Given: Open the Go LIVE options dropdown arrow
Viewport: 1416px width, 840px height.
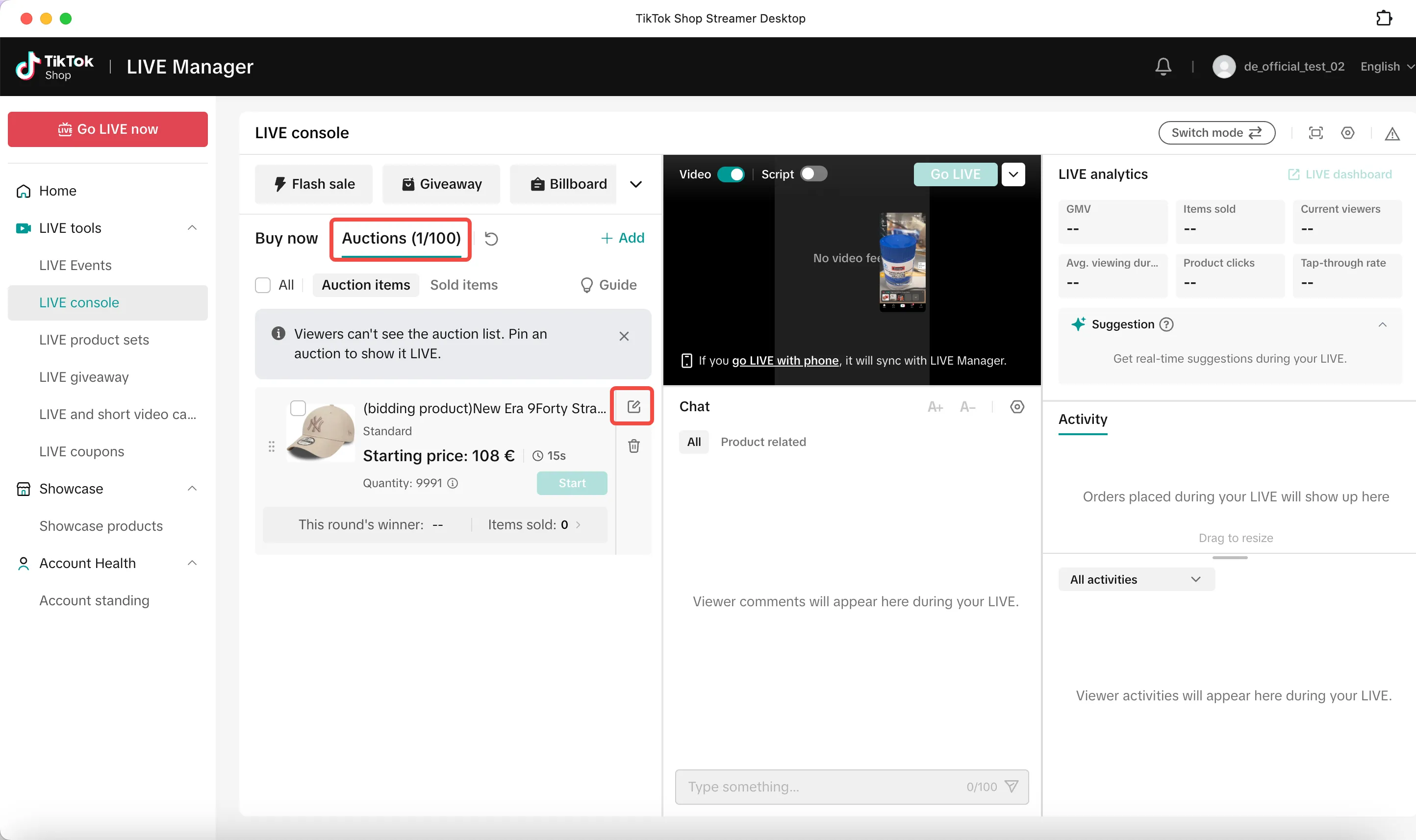Looking at the screenshot, I should point(1013,174).
